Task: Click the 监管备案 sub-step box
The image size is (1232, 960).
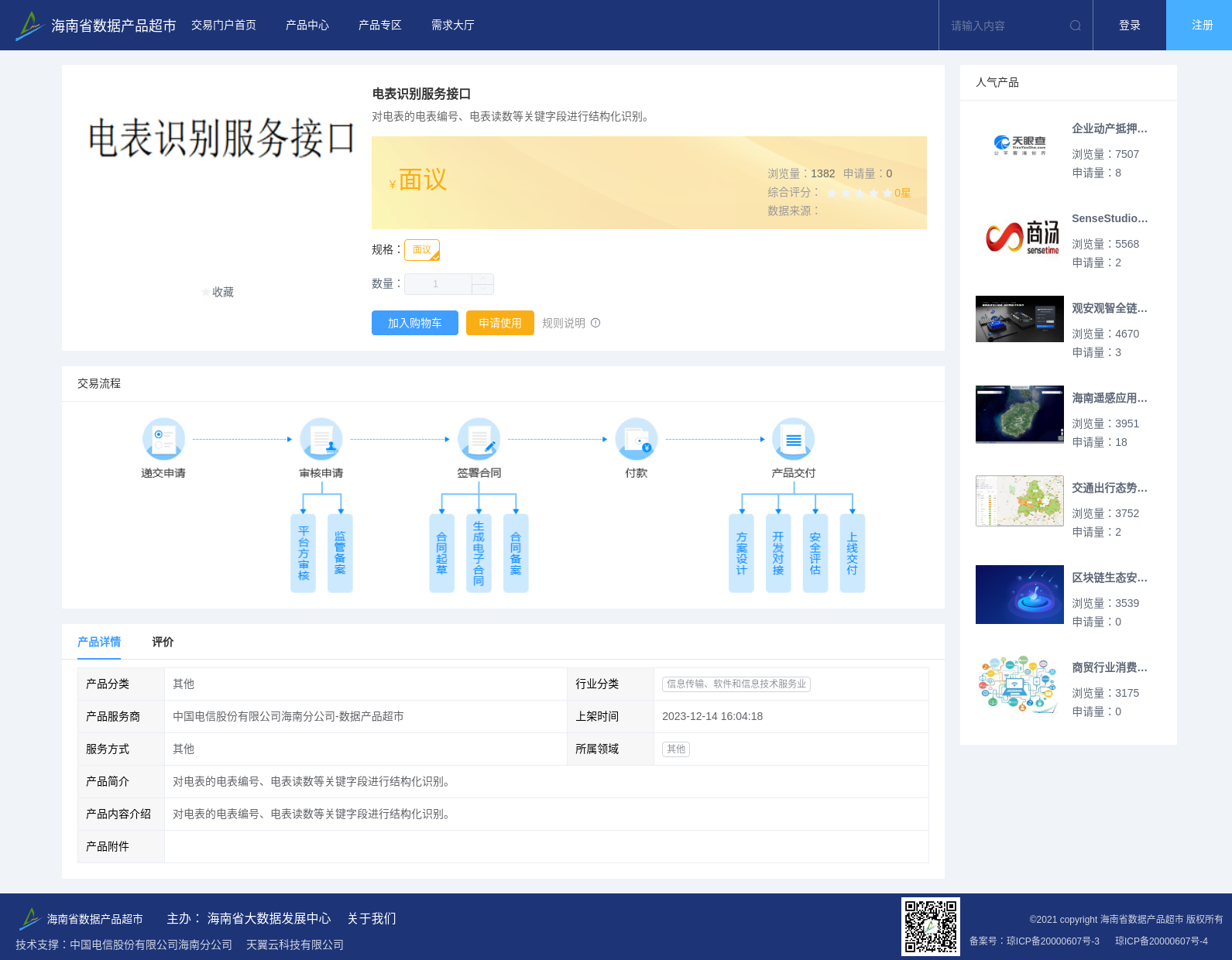Action: [x=340, y=553]
